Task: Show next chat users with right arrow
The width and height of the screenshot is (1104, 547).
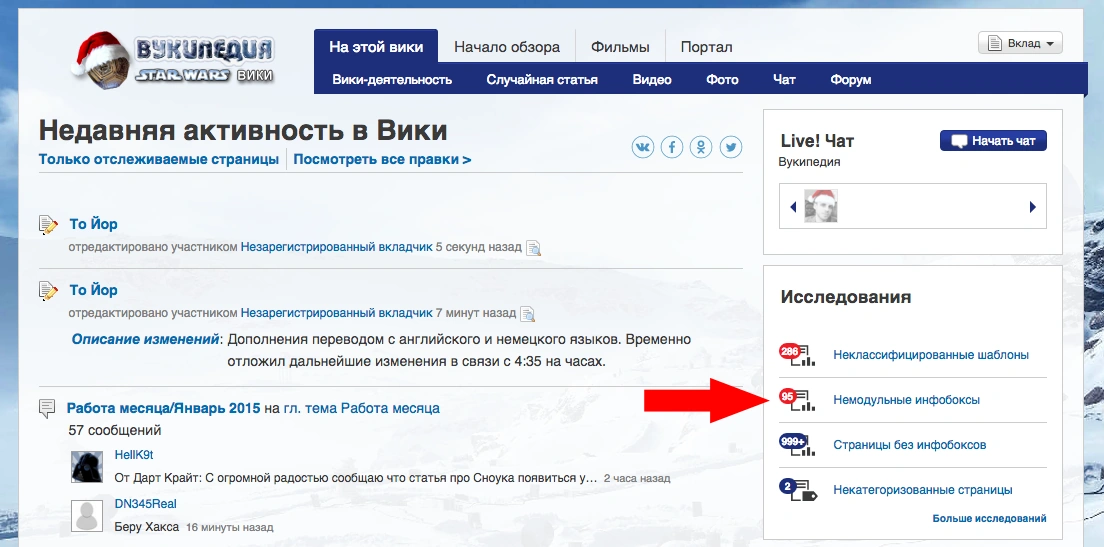Action: click(x=1033, y=207)
